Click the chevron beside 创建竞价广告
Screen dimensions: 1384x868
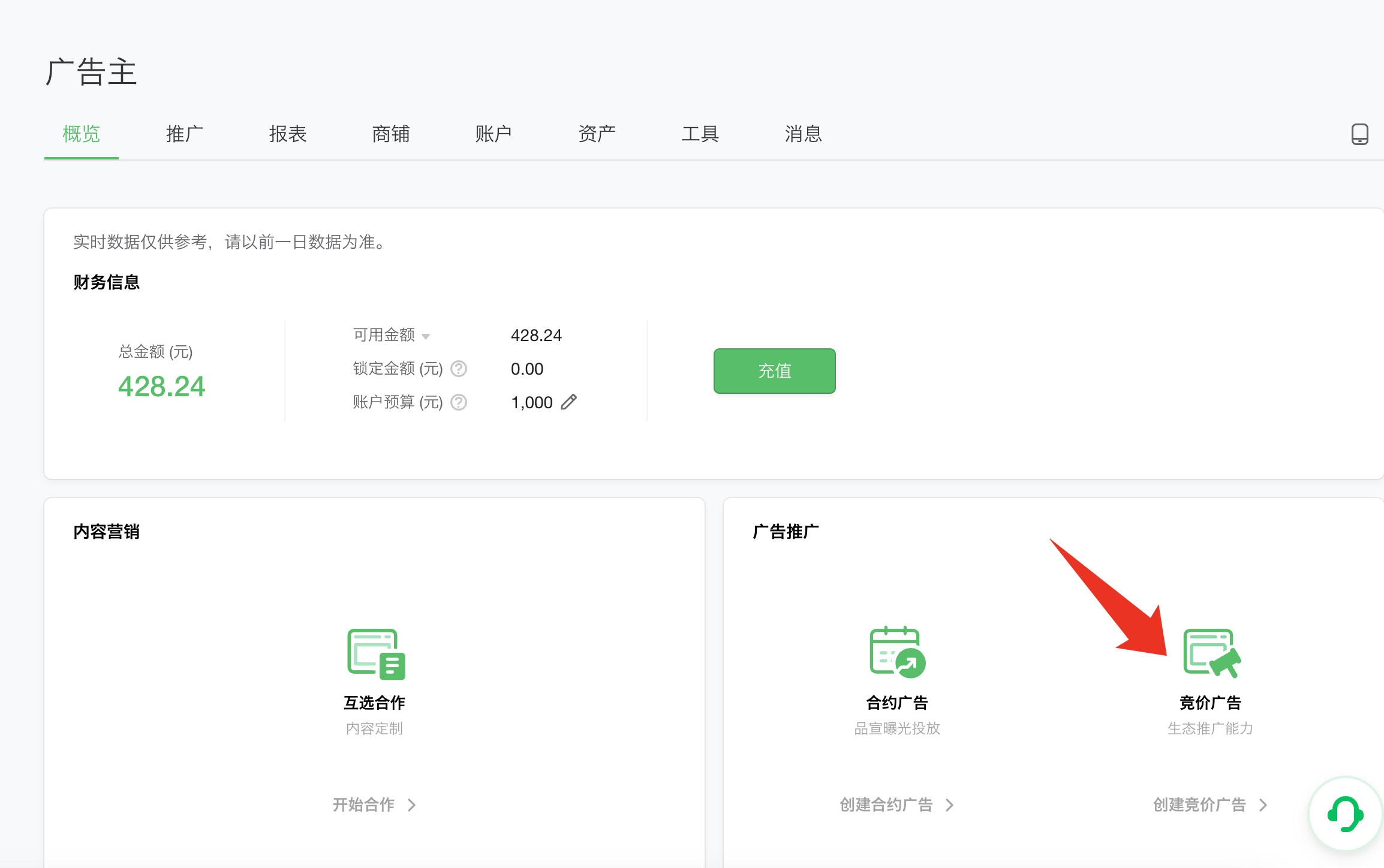coord(1263,804)
